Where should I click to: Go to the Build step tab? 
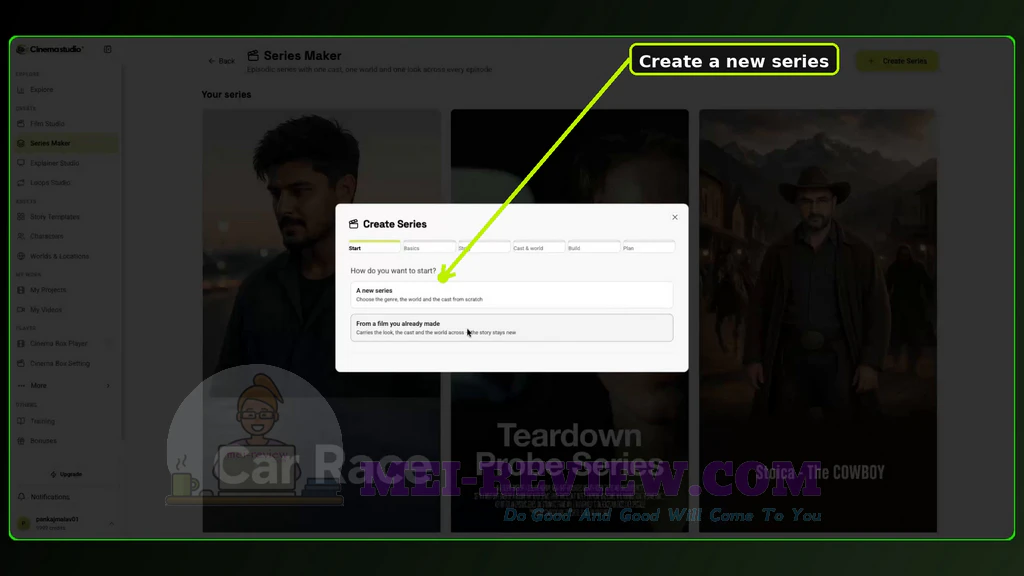594,247
